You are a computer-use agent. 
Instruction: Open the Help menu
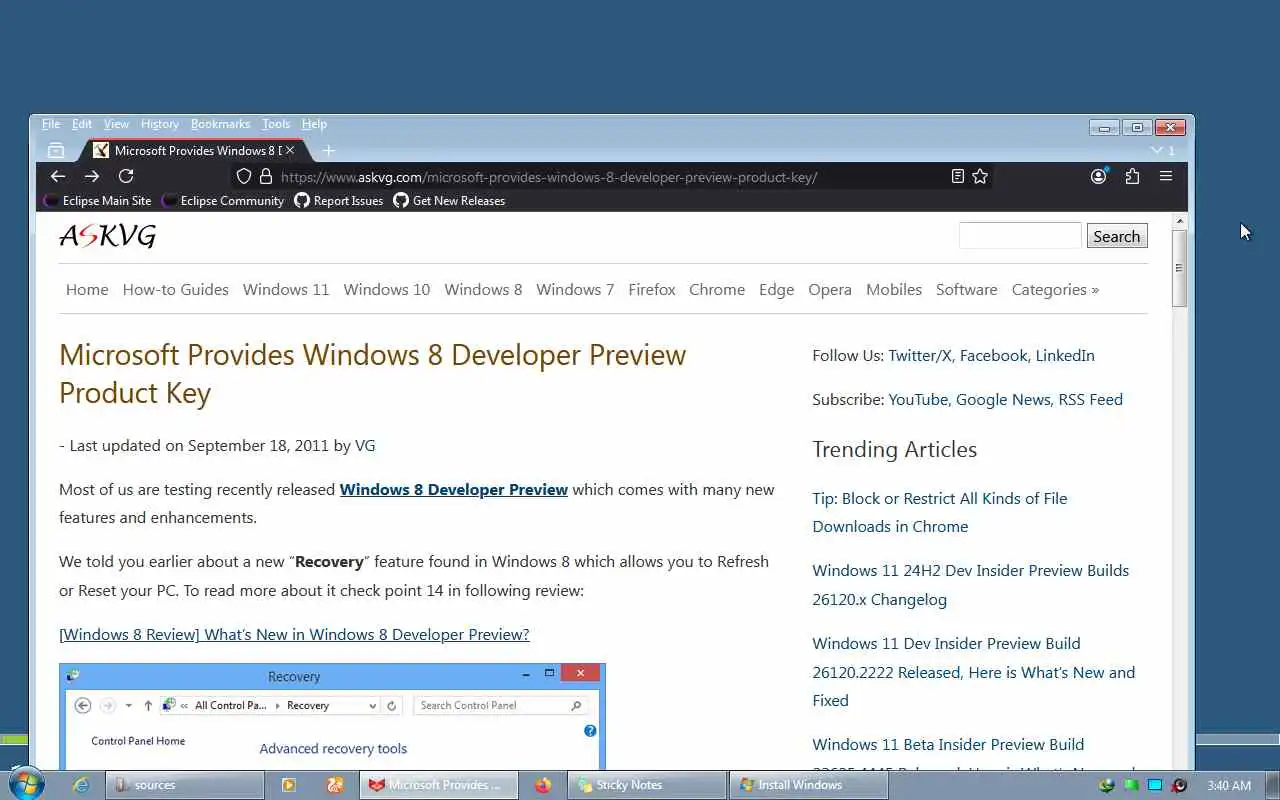[x=314, y=124]
